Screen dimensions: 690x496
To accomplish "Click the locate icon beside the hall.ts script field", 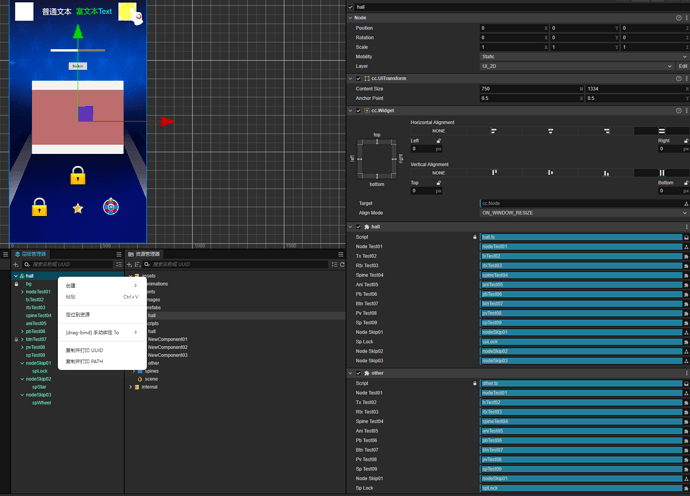I will point(686,237).
